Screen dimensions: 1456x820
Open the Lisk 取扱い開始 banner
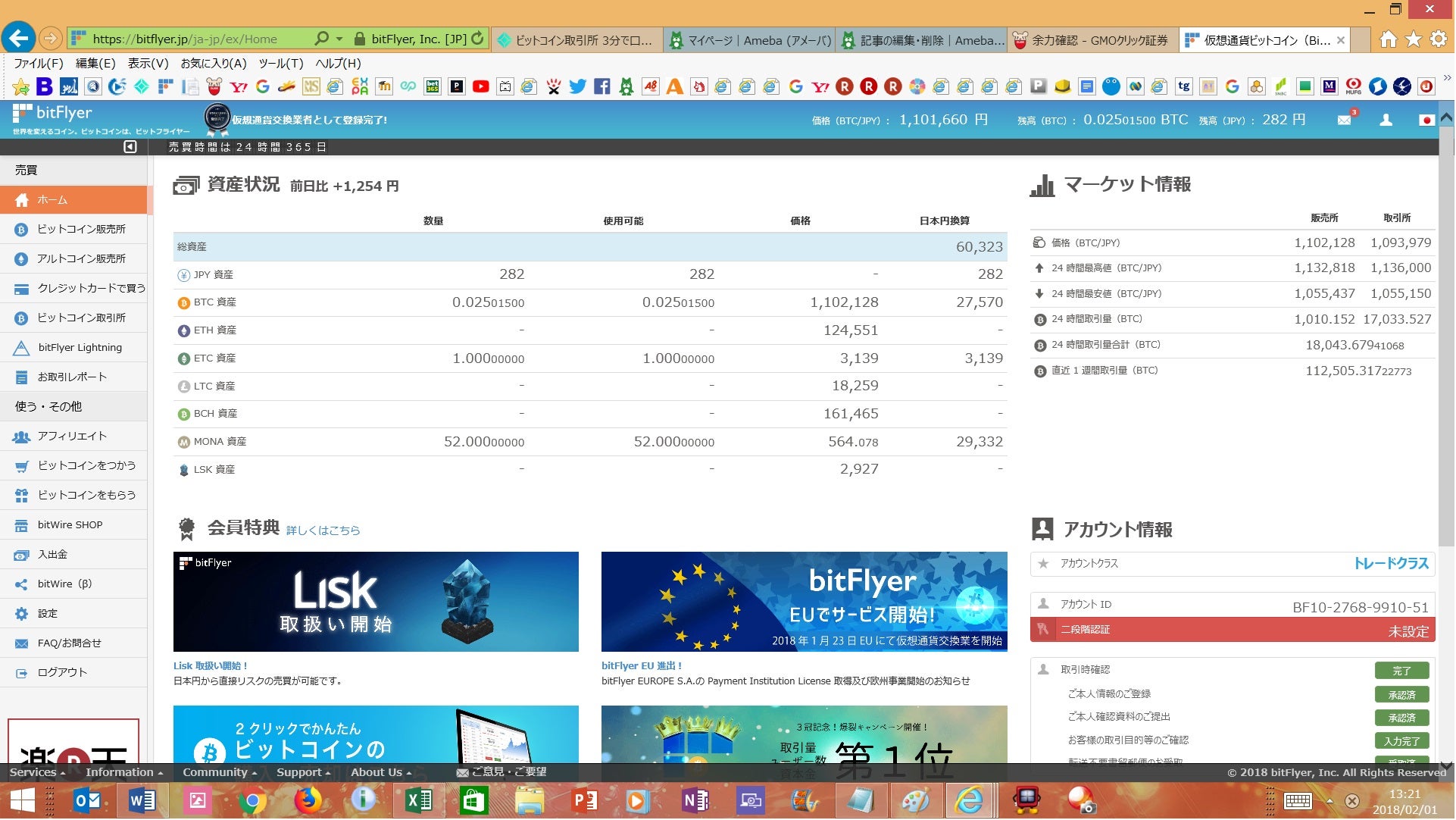(x=376, y=602)
